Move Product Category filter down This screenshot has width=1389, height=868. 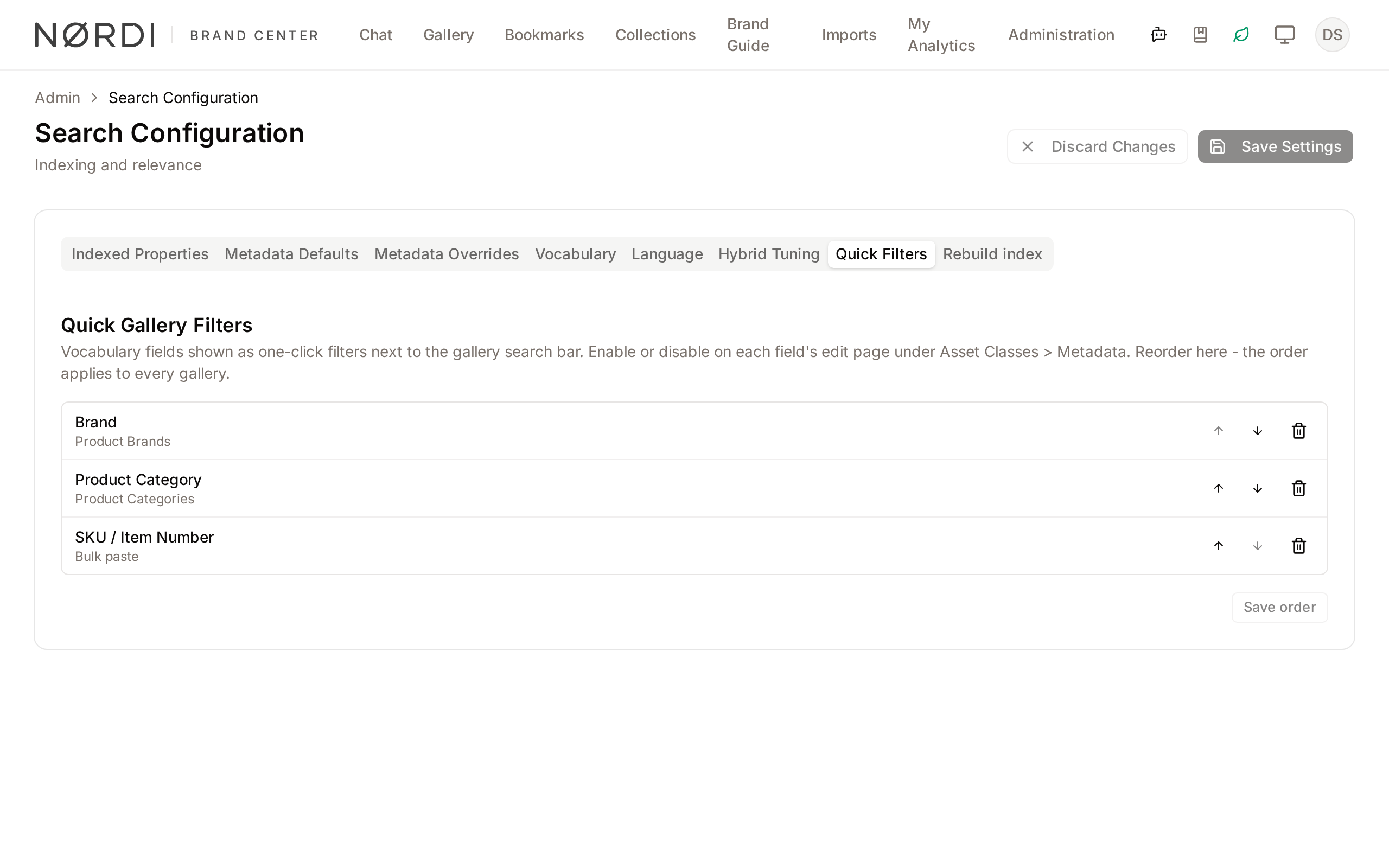[x=1258, y=488]
